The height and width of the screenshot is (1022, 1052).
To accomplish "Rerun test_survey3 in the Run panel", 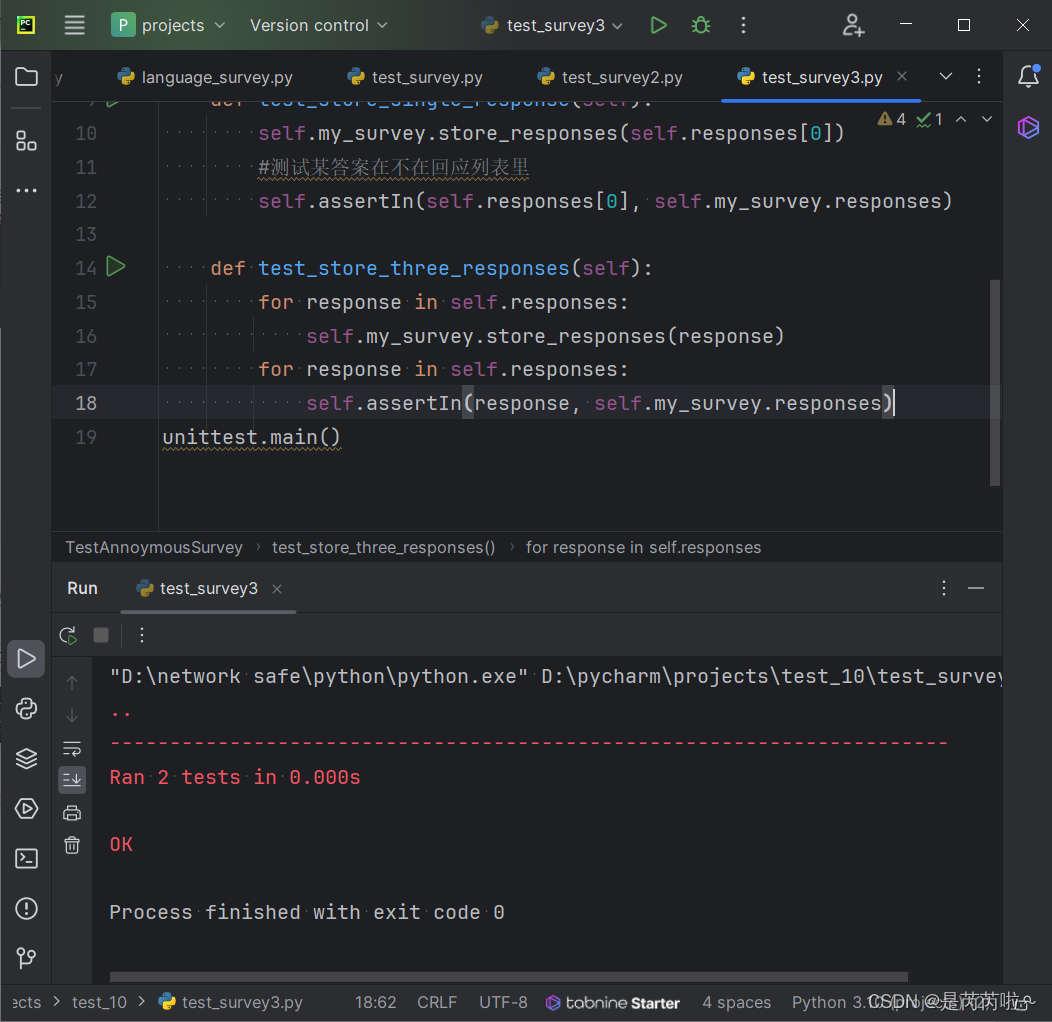I will pyautogui.click(x=68, y=635).
